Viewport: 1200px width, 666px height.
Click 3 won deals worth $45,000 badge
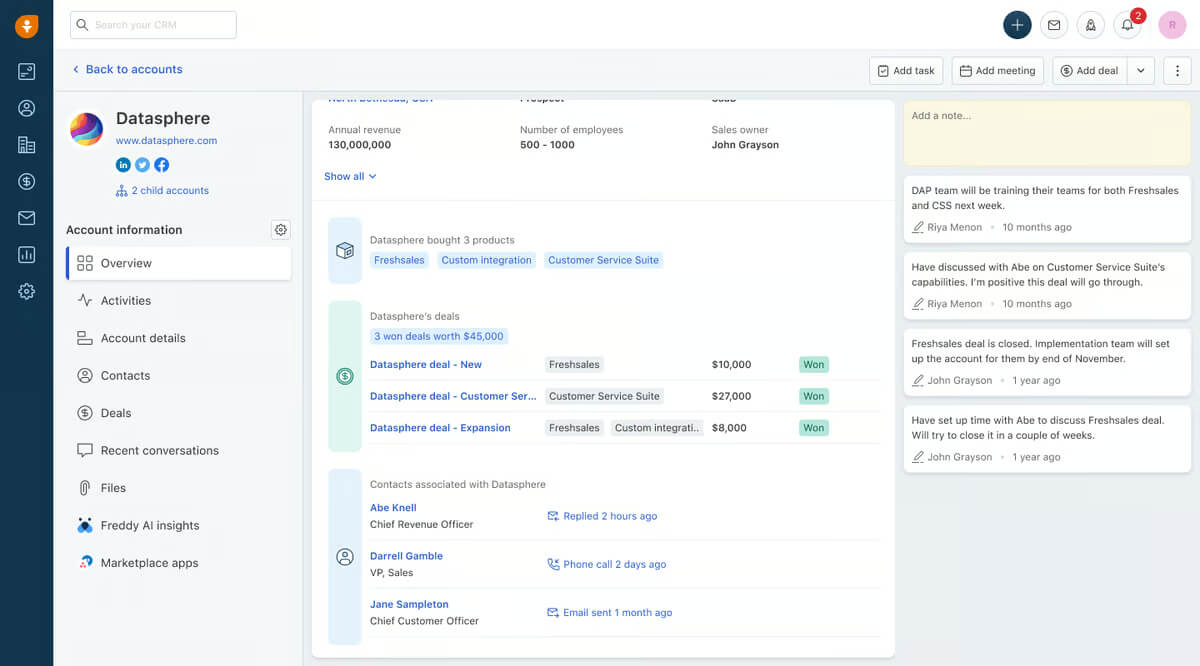point(439,336)
